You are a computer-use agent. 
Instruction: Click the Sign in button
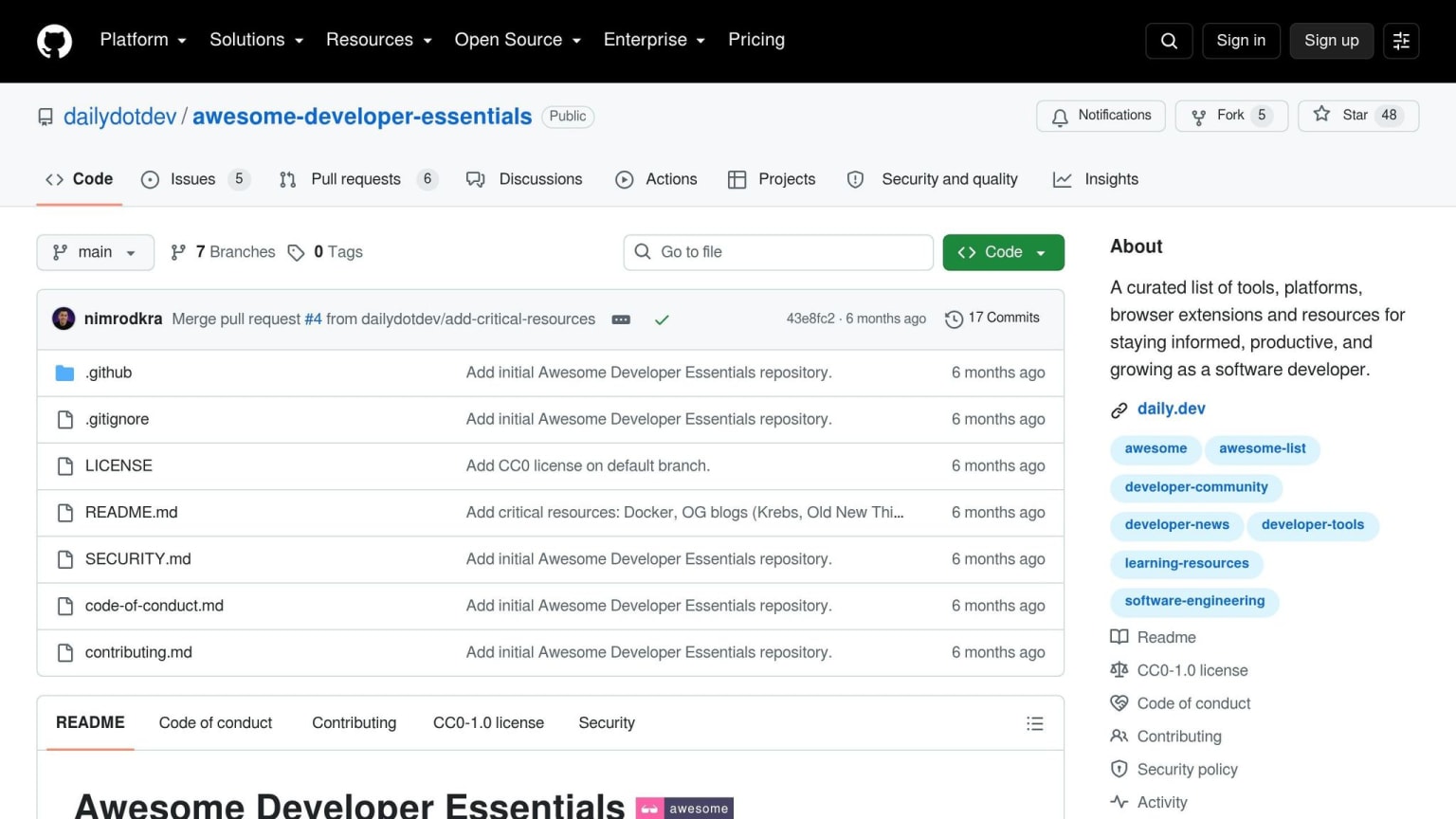pyautogui.click(x=1241, y=41)
